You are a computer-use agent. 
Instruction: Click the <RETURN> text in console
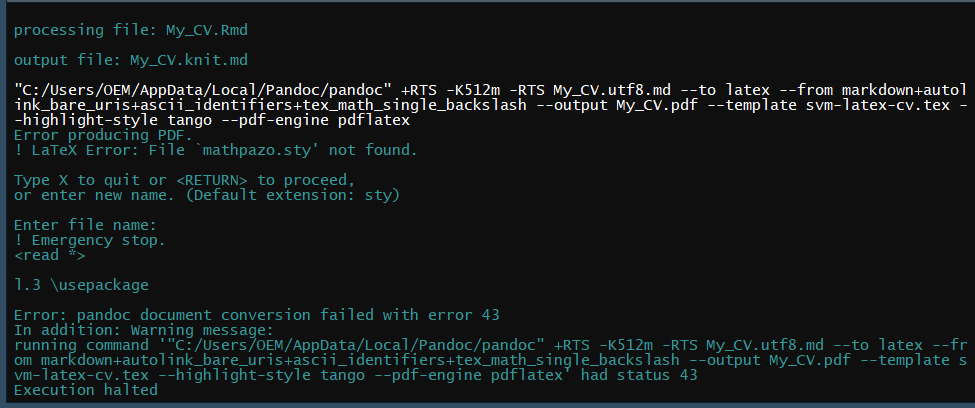212,180
